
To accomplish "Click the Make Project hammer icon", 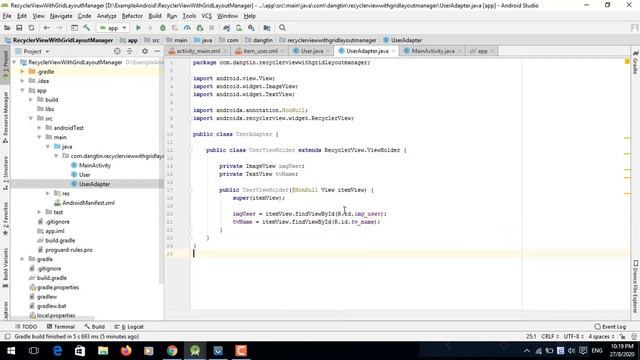I will pos(87,28).
